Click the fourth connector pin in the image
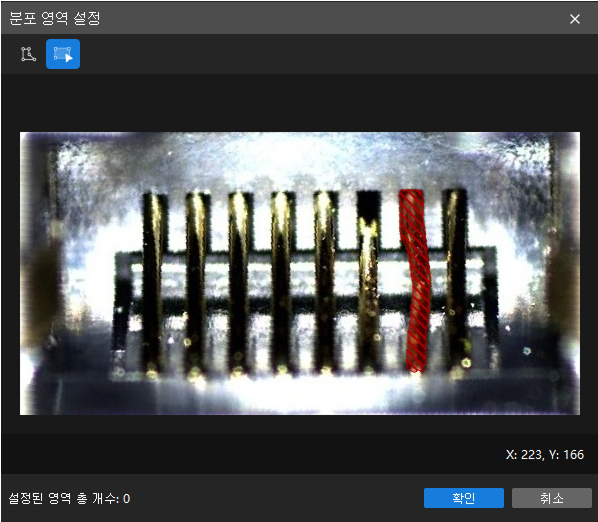Image resolution: width=598 pixels, height=522 pixels. point(283,282)
